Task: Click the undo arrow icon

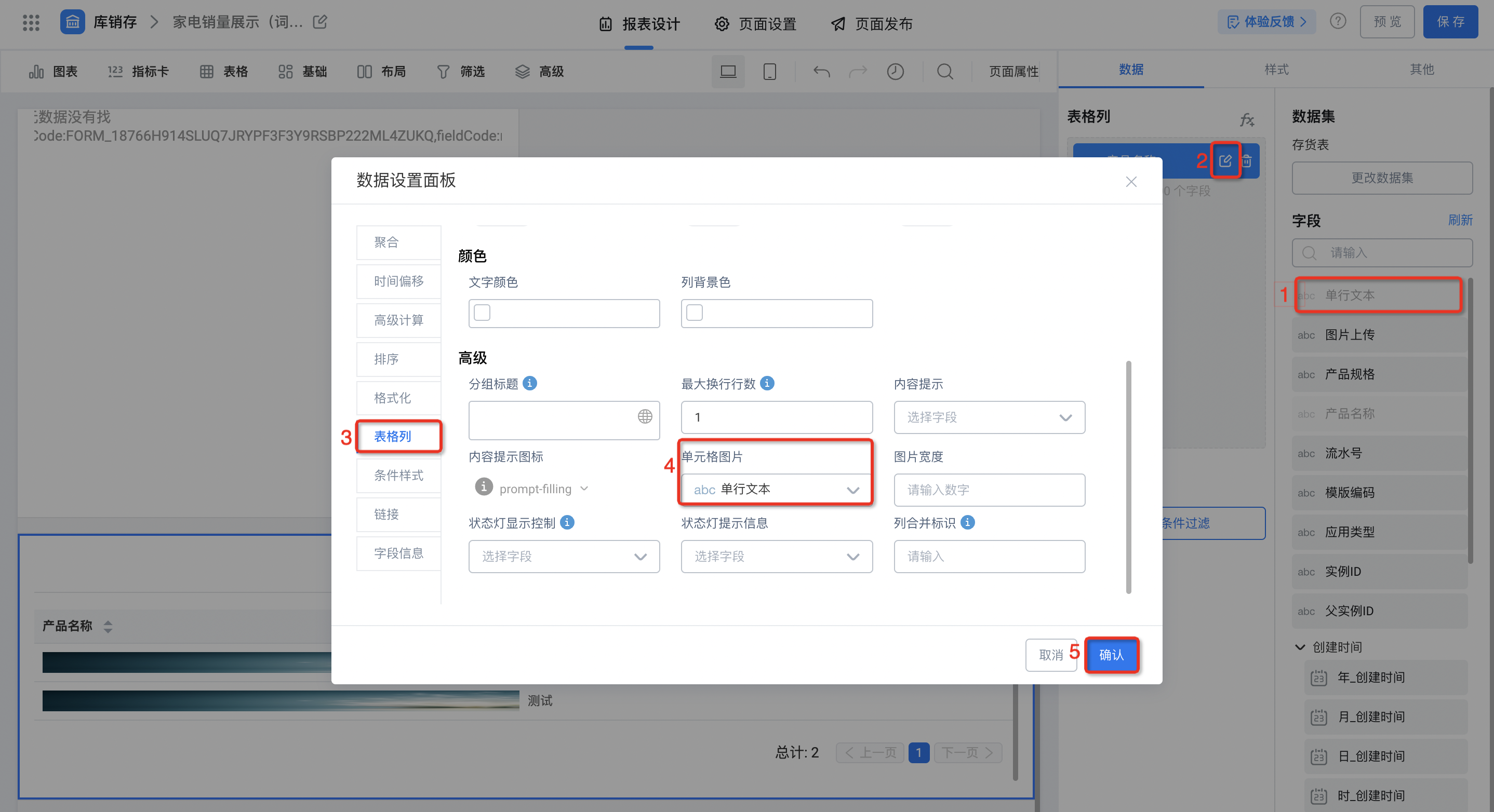Action: pos(821,71)
